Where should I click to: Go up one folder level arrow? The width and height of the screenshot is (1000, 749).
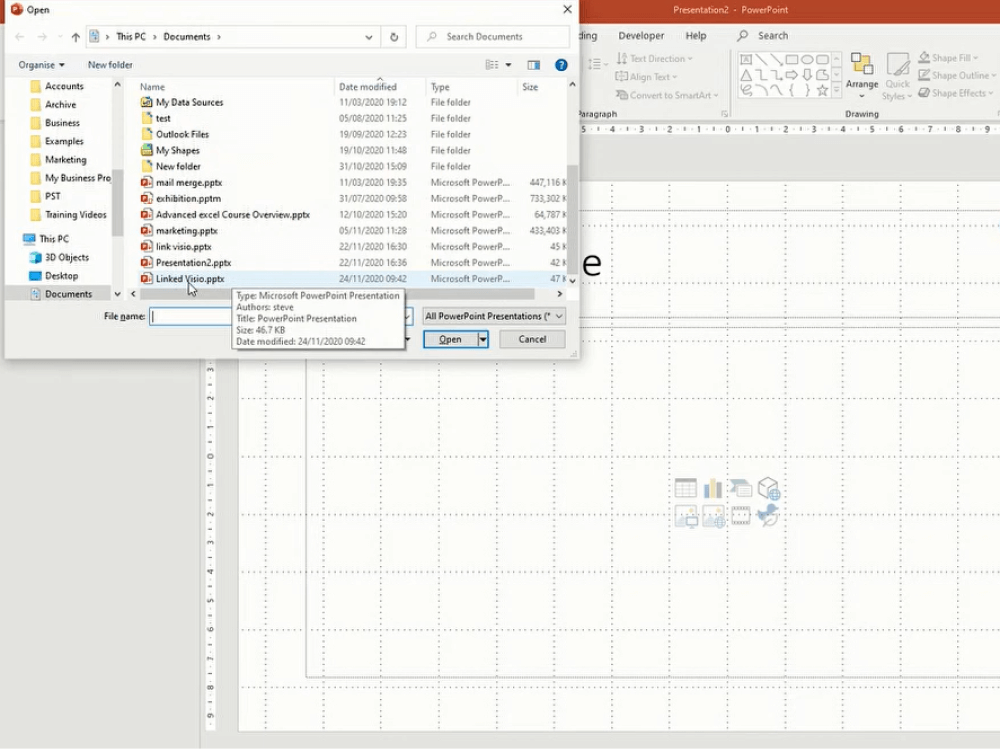(76, 37)
